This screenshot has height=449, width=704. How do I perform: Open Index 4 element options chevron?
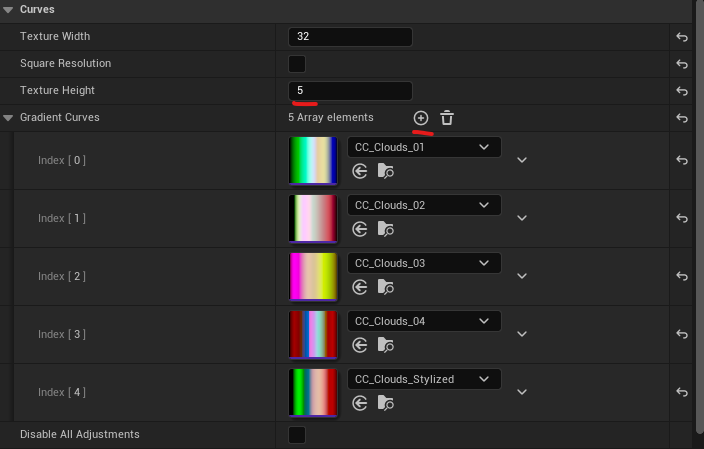522,392
